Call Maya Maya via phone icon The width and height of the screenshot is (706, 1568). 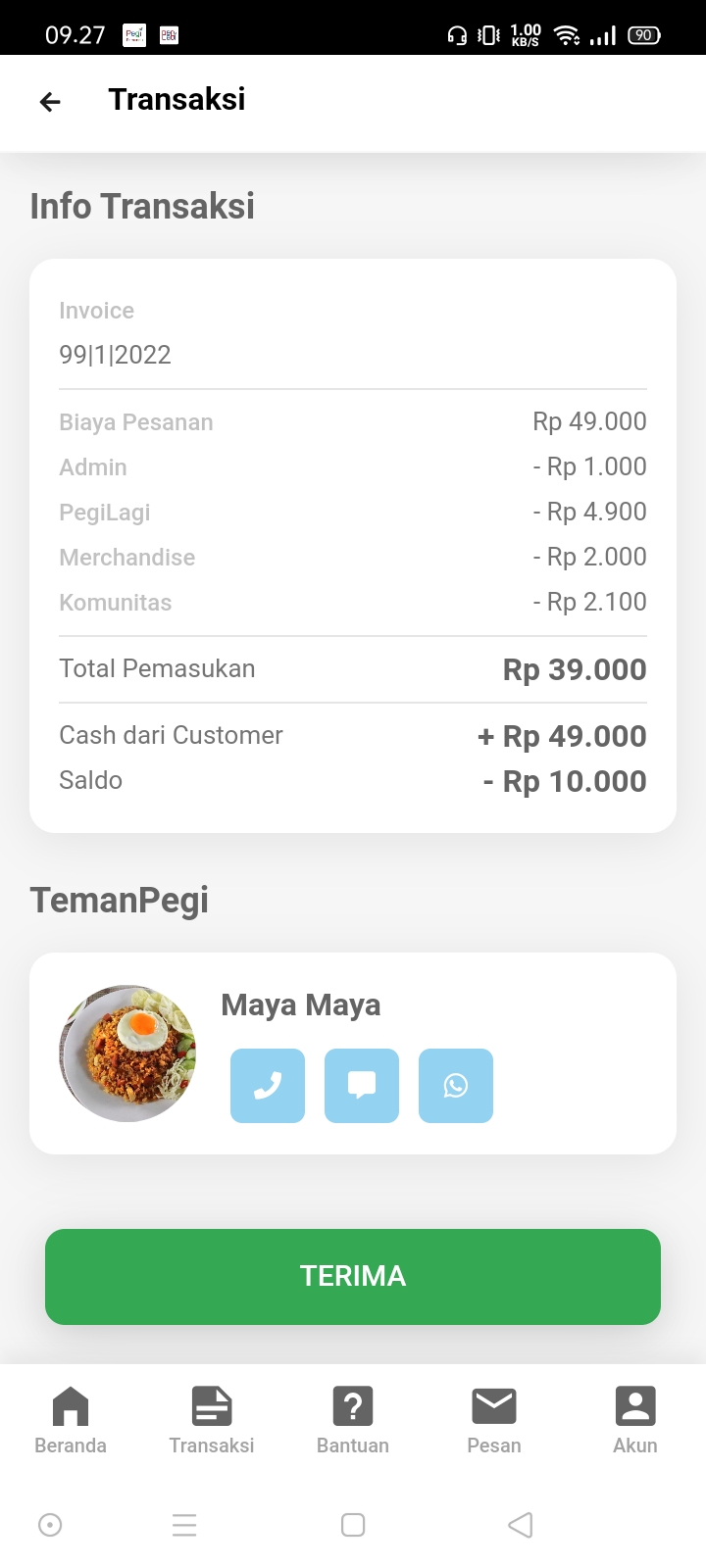pos(268,1085)
